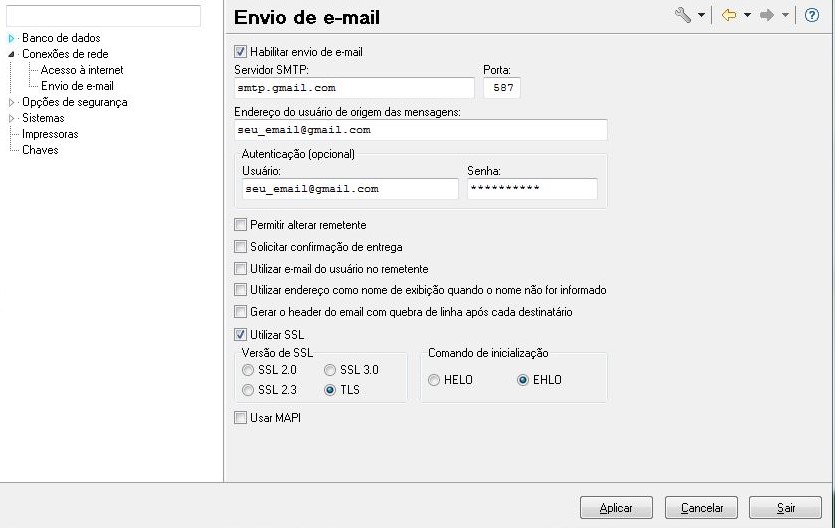This screenshot has height=528, width=835.
Task: Toggle the Usar MAPI checkbox
Action: click(240, 418)
